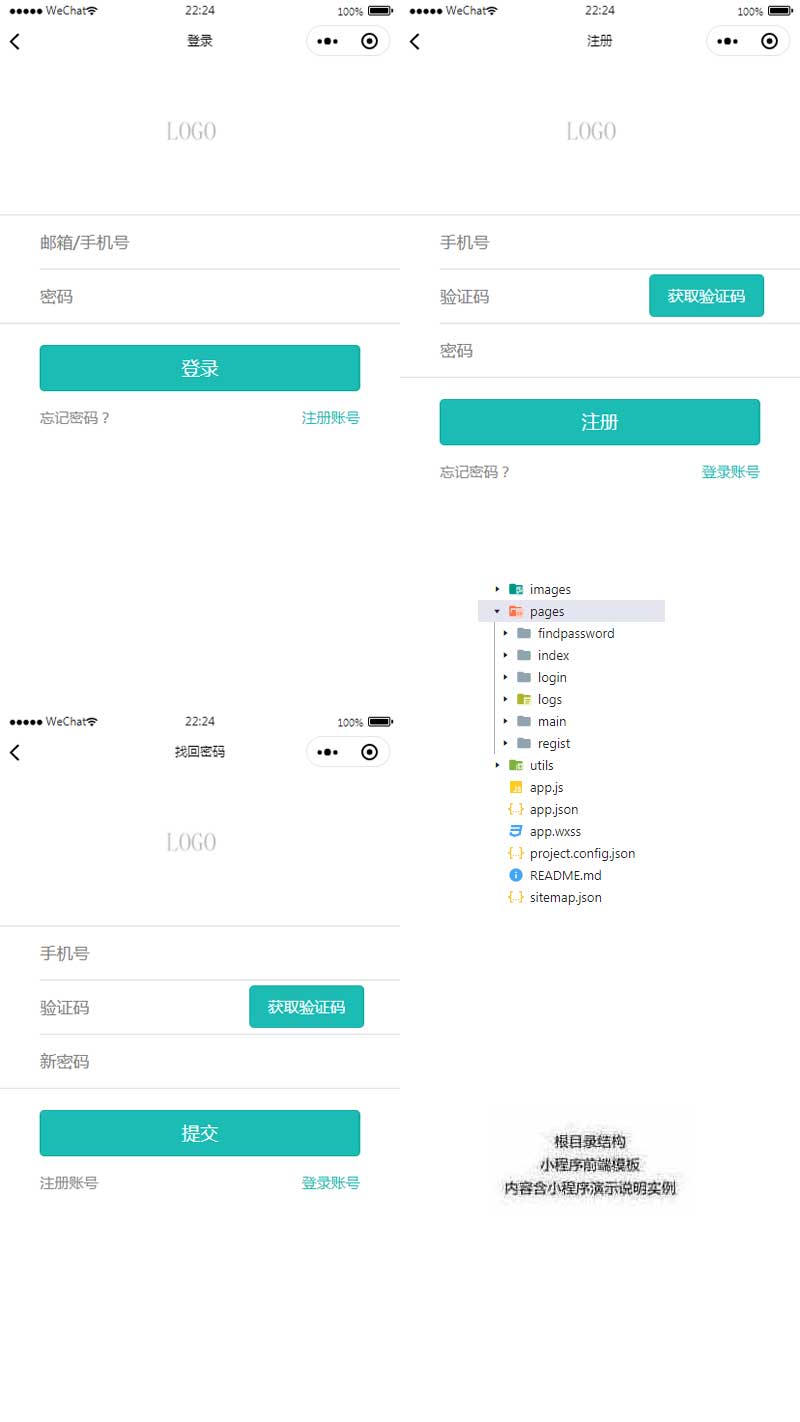
Task: Click the sitemap.json file icon
Action: coord(516,897)
